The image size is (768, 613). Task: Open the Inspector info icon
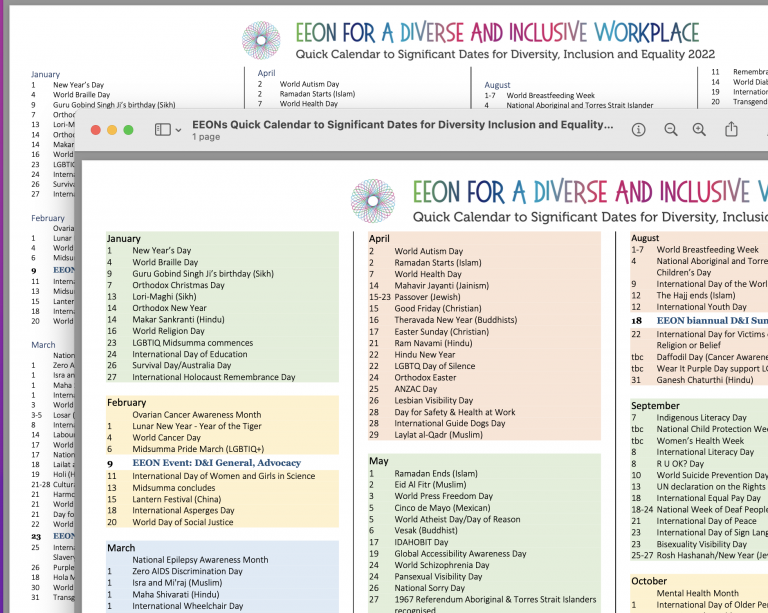(639, 129)
